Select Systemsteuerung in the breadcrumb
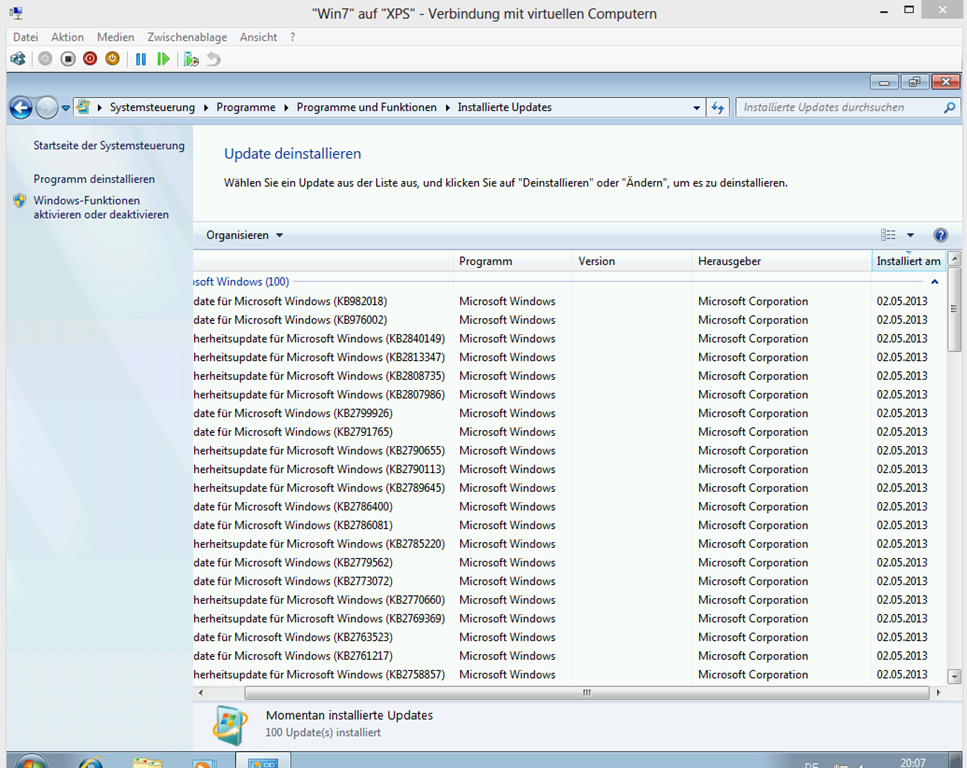This screenshot has width=967, height=768. pos(152,107)
